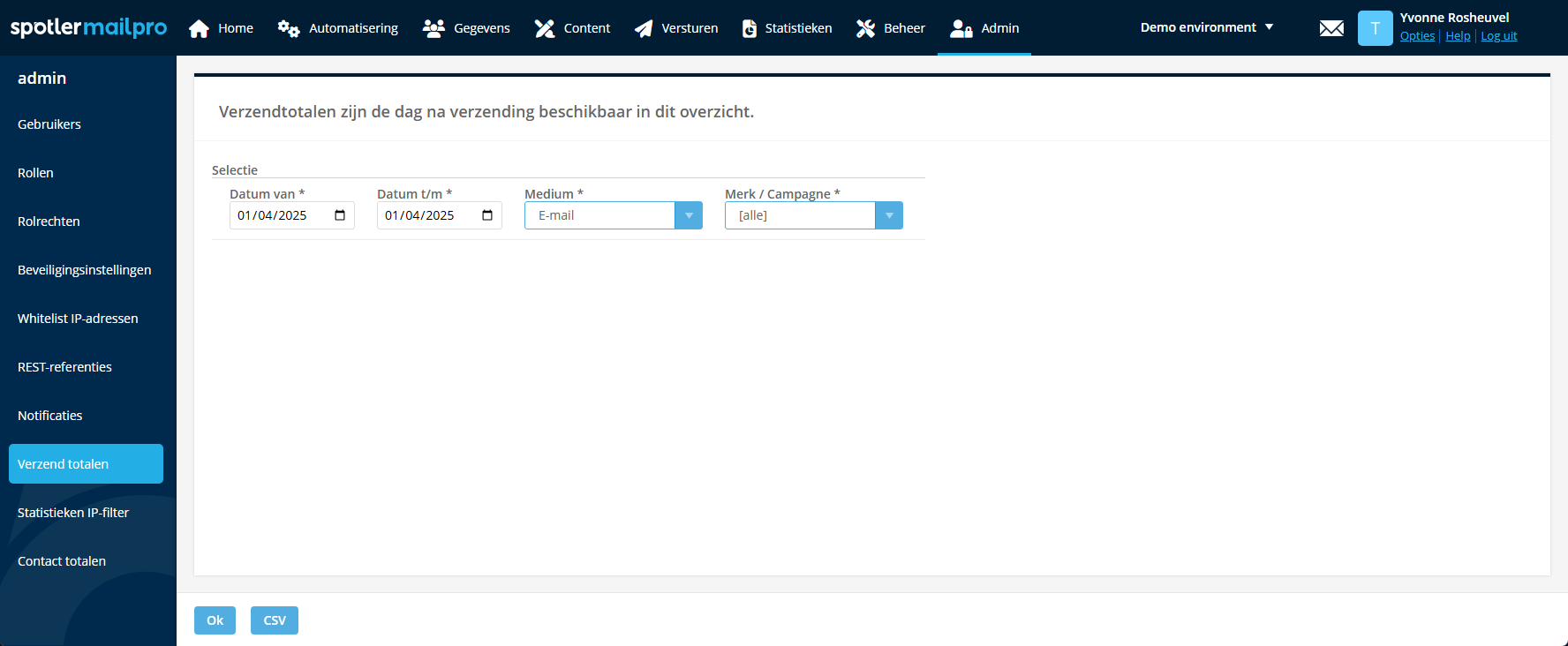Click the Home house icon
The width and height of the screenshot is (1568, 646).
[x=199, y=28]
